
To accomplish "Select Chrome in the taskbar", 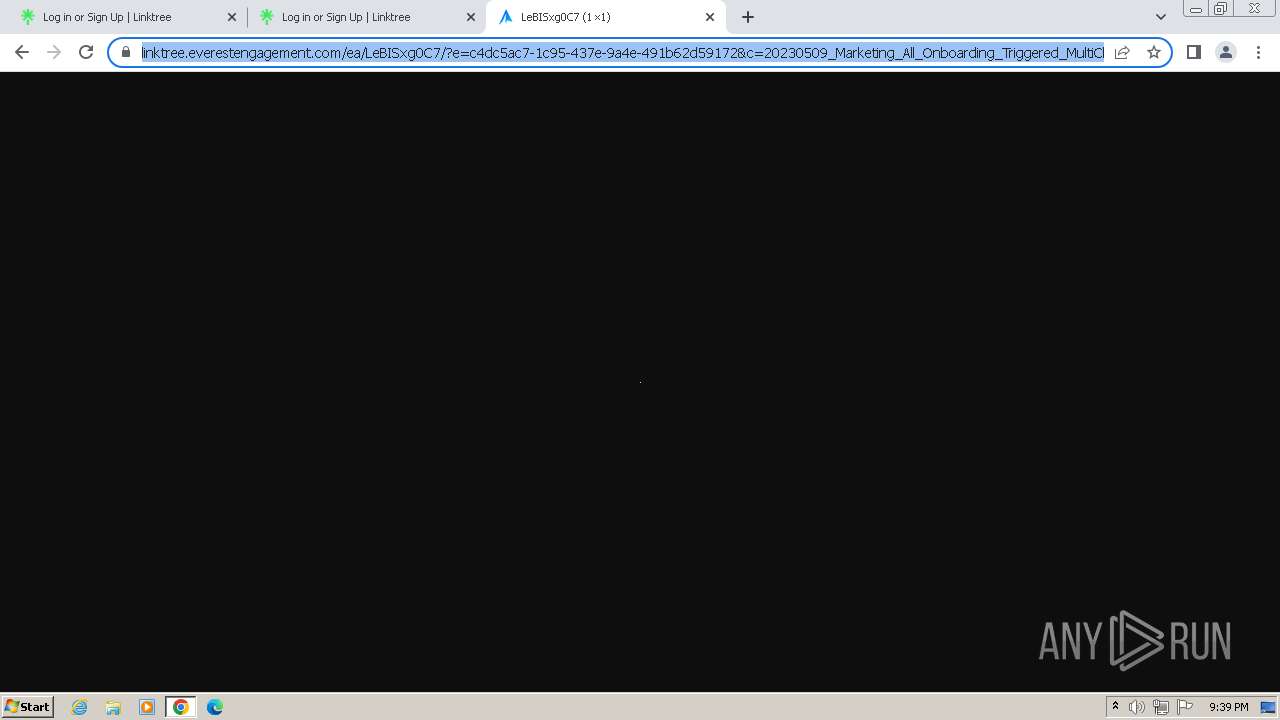I will point(181,707).
